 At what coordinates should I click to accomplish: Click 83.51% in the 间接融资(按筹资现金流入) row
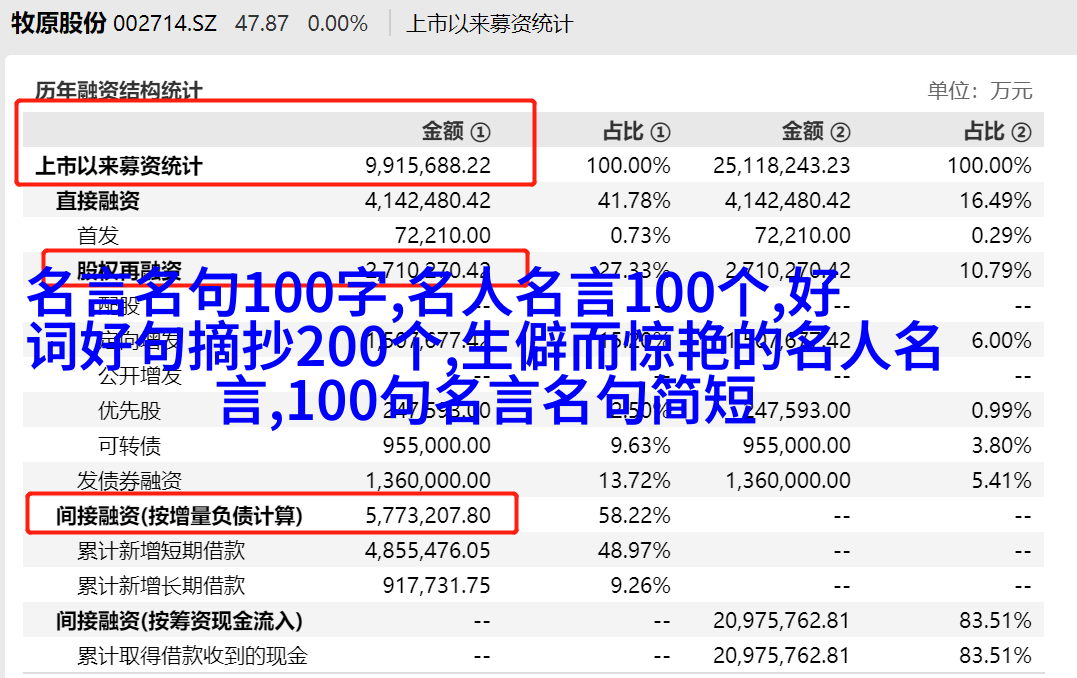995,621
